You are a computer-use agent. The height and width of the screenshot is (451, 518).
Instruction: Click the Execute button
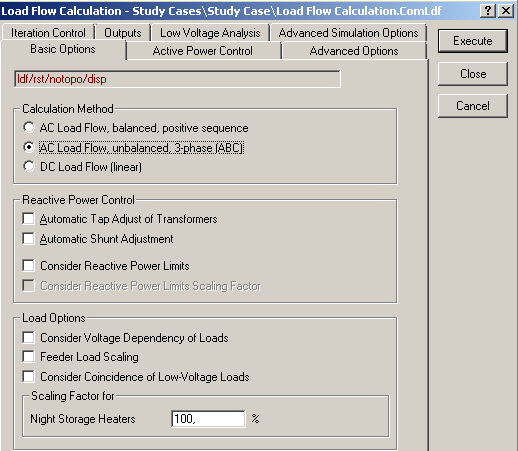tap(472, 41)
